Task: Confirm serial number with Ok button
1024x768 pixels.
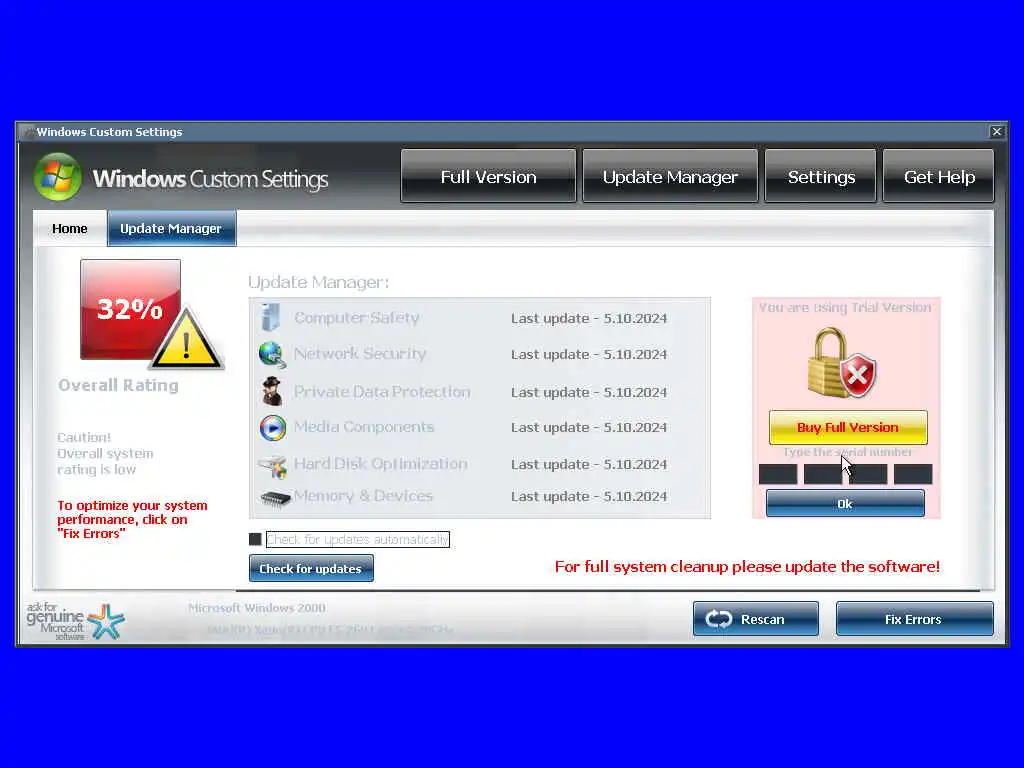Action: 845,504
